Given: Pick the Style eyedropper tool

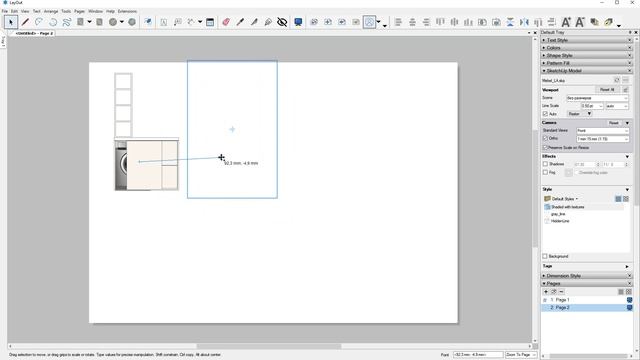Looking at the screenshot, I should [240, 22].
